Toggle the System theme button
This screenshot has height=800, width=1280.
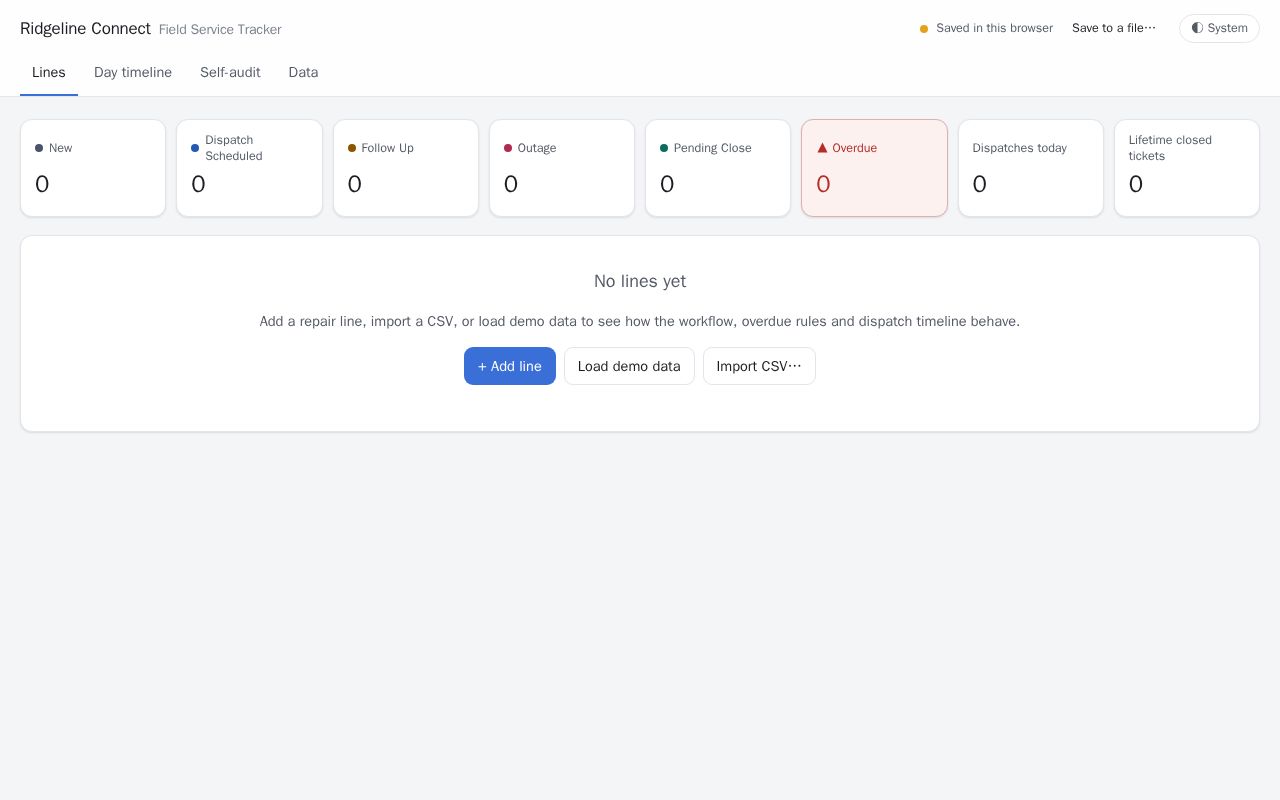pyautogui.click(x=1219, y=28)
